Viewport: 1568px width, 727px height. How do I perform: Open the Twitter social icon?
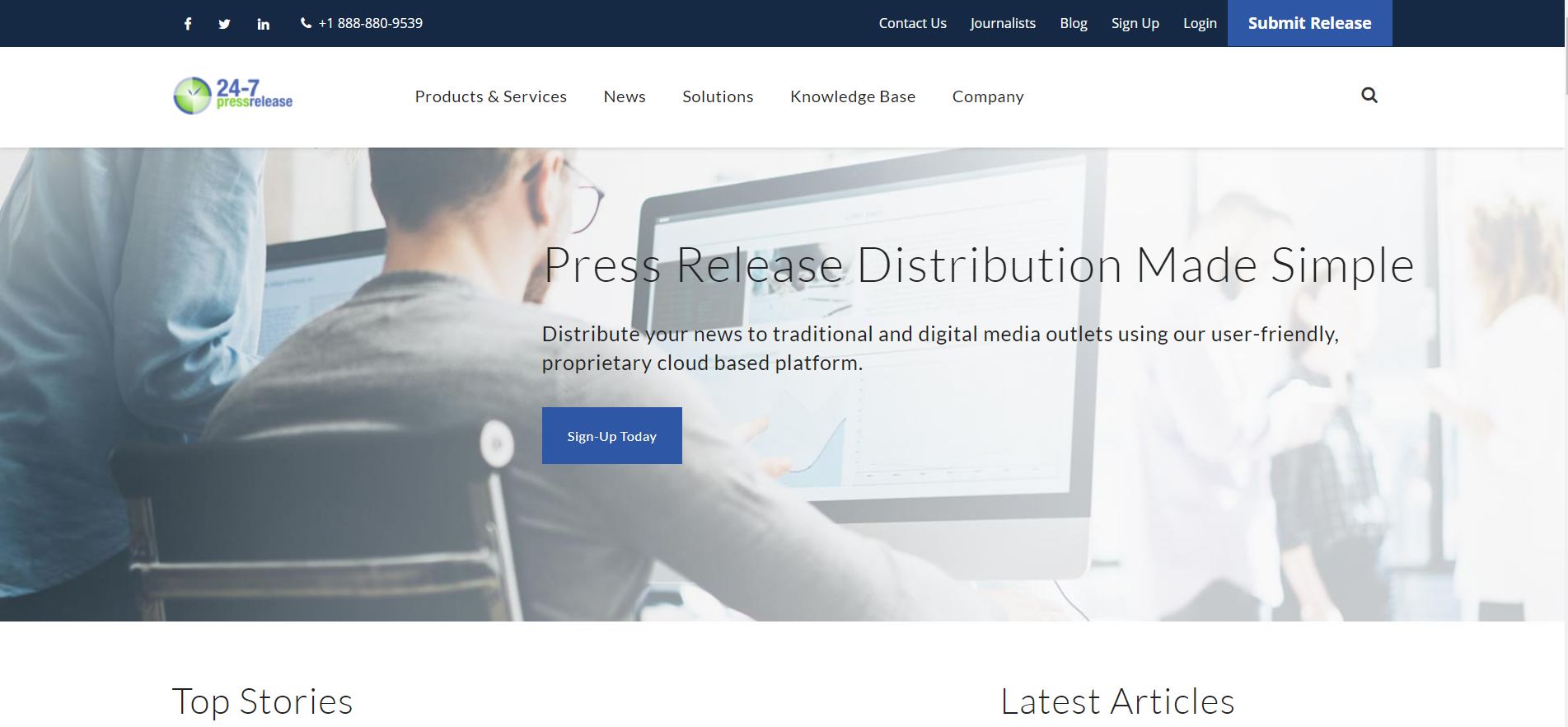click(224, 24)
